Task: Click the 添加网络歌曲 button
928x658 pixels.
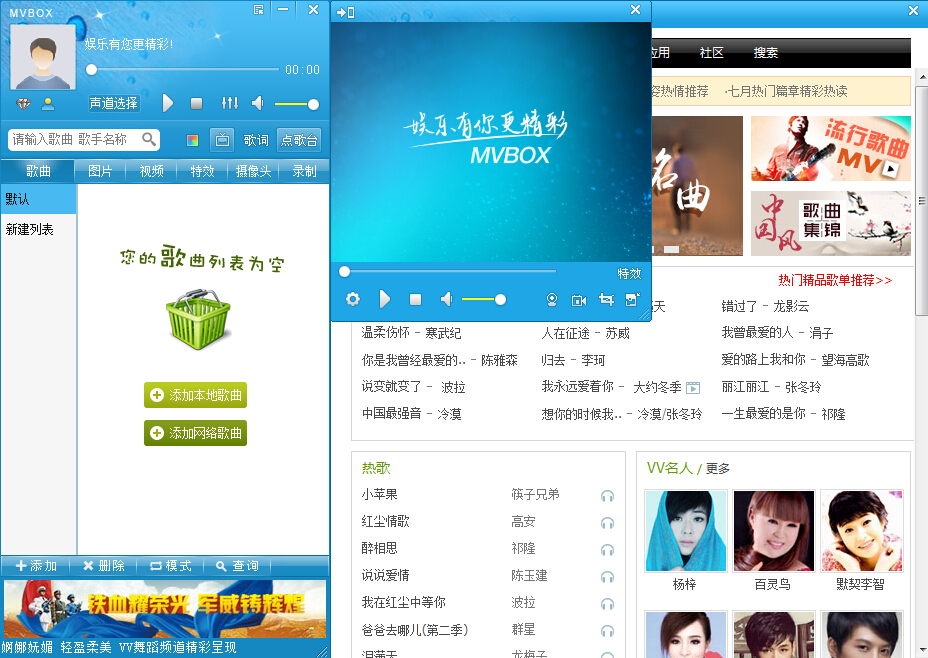Action: [x=195, y=433]
